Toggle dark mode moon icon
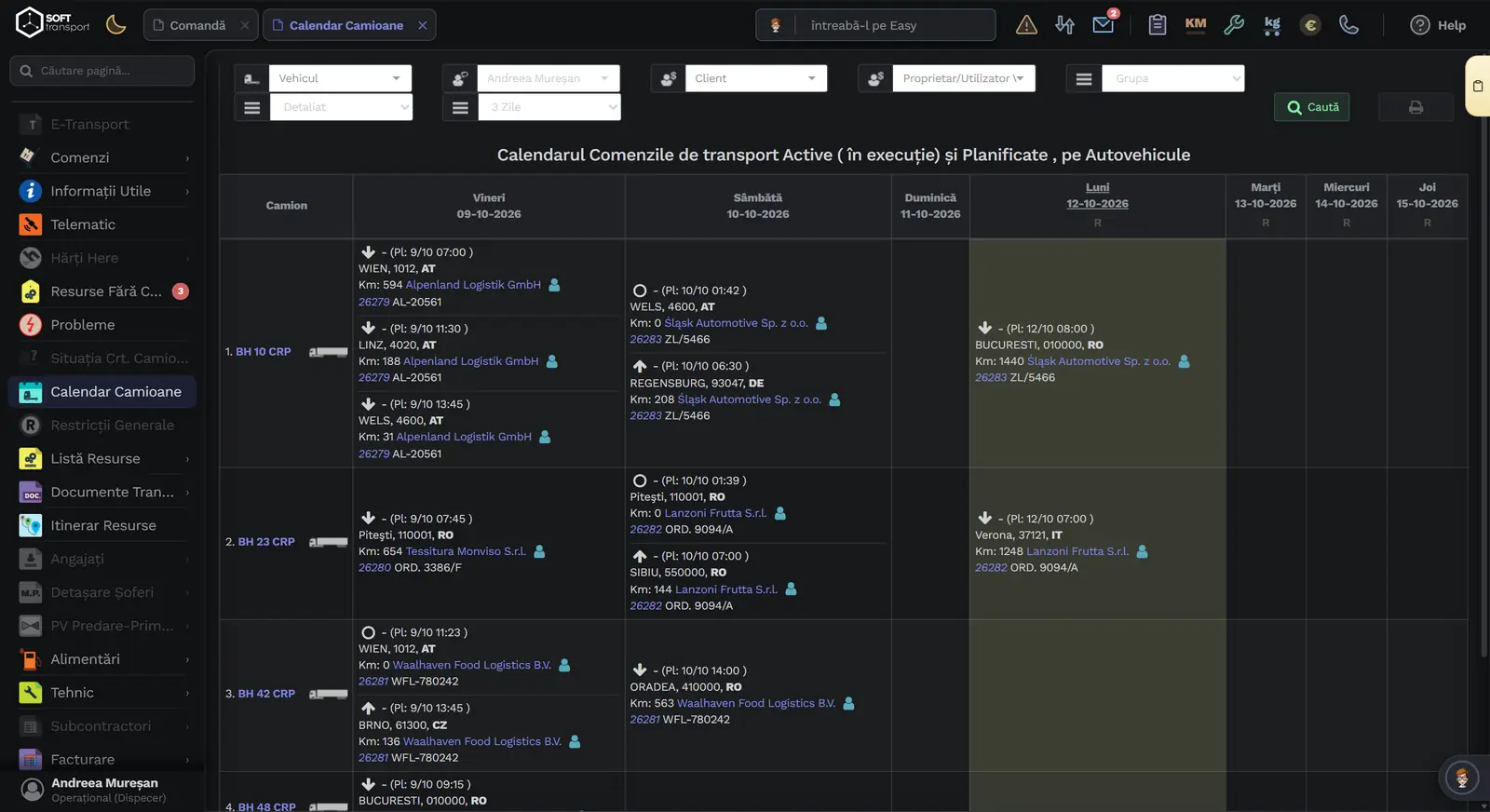Viewport: 1490px width, 812px height. 116,24
